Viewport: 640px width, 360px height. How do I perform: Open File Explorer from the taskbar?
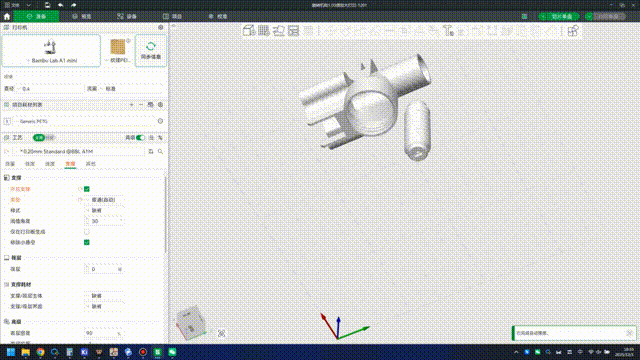pyautogui.click(x=25, y=352)
